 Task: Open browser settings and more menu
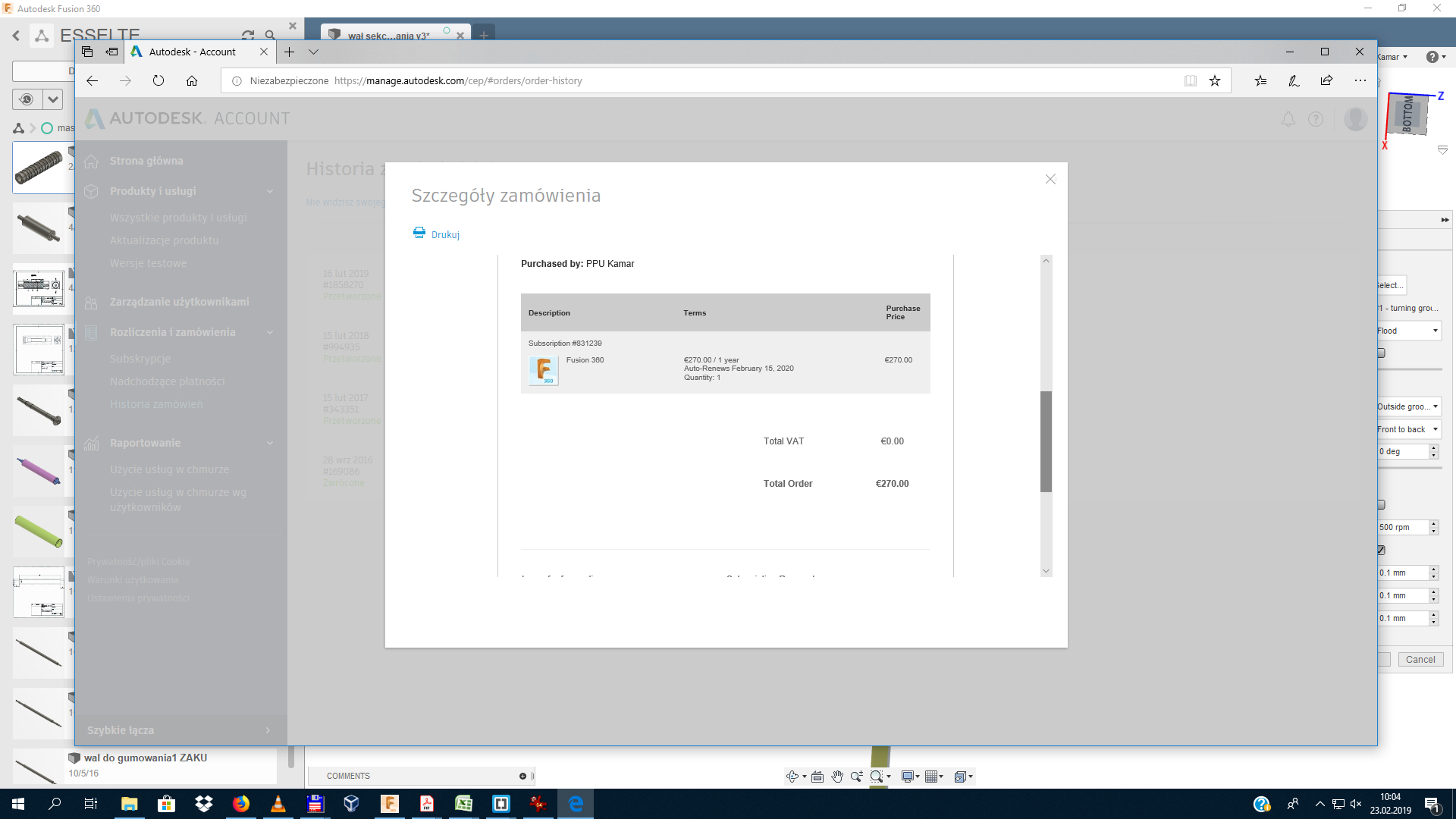click(1360, 80)
